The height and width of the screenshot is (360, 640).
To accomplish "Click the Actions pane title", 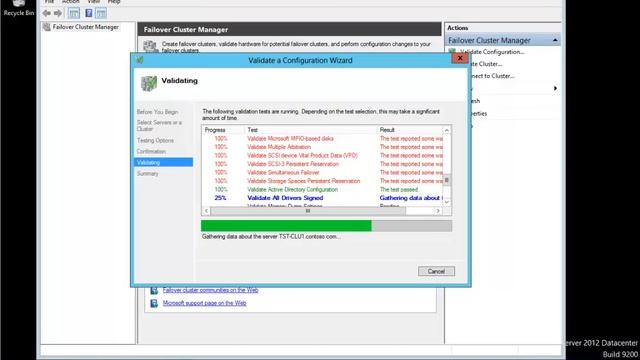I will click(458, 28).
